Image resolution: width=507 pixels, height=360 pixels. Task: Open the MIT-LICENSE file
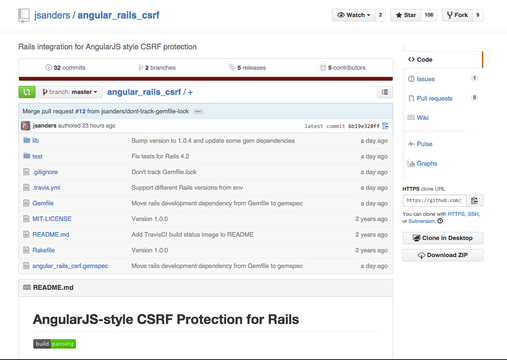pos(52,219)
